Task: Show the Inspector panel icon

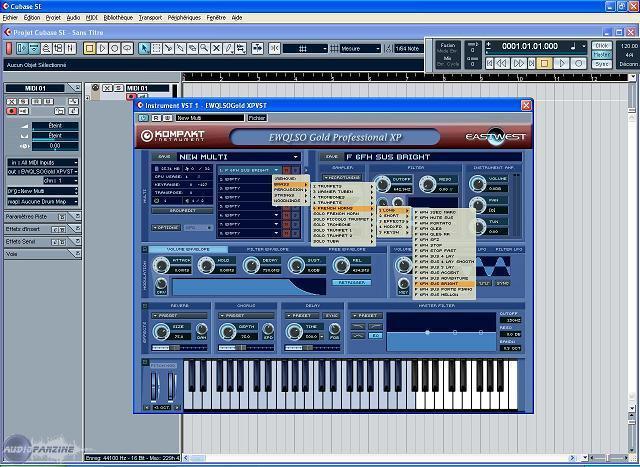Action: tap(22, 49)
